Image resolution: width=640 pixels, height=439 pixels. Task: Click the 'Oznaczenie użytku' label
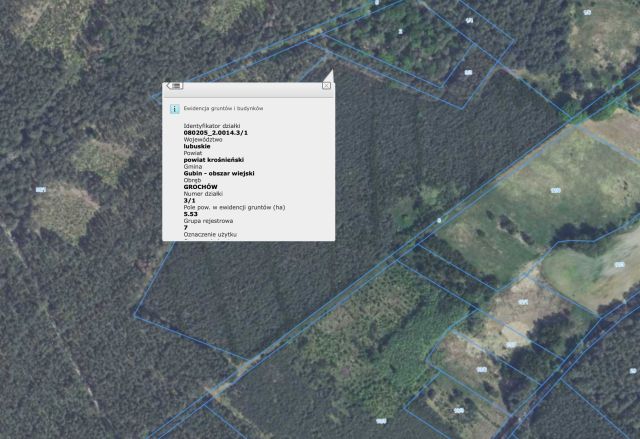click(x=210, y=235)
